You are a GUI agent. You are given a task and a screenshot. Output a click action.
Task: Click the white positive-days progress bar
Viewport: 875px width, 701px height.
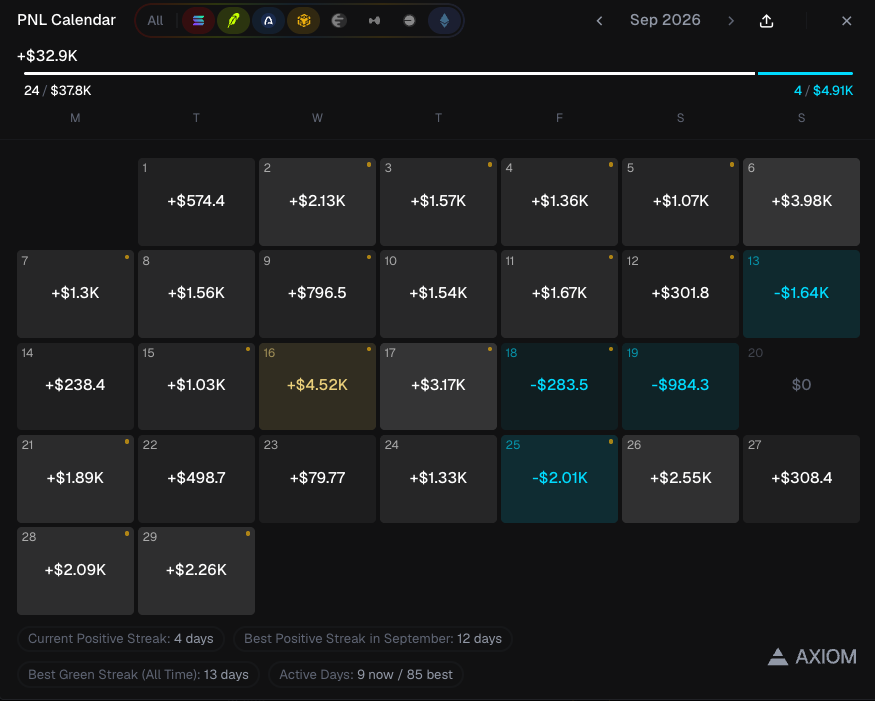[x=390, y=73]
